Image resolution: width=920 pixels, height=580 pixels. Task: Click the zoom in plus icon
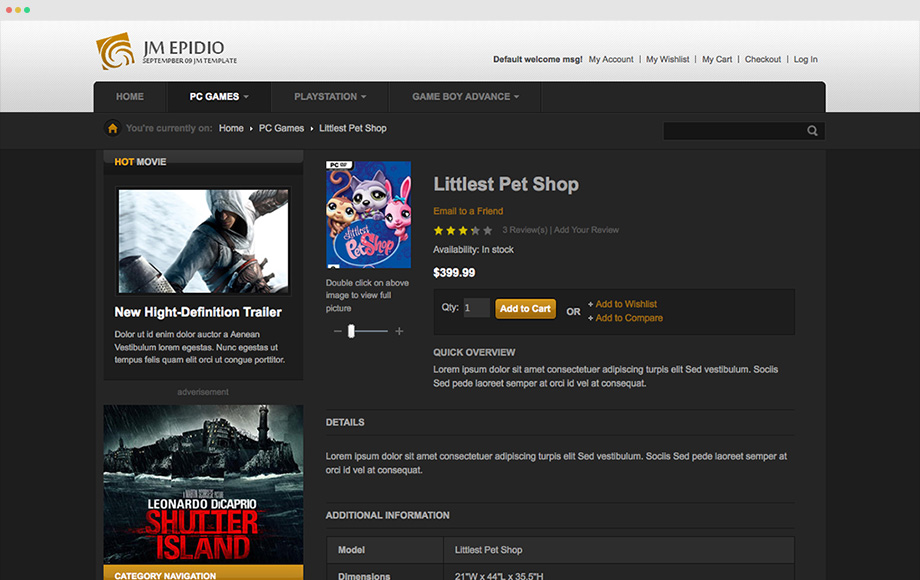(399, 331)
